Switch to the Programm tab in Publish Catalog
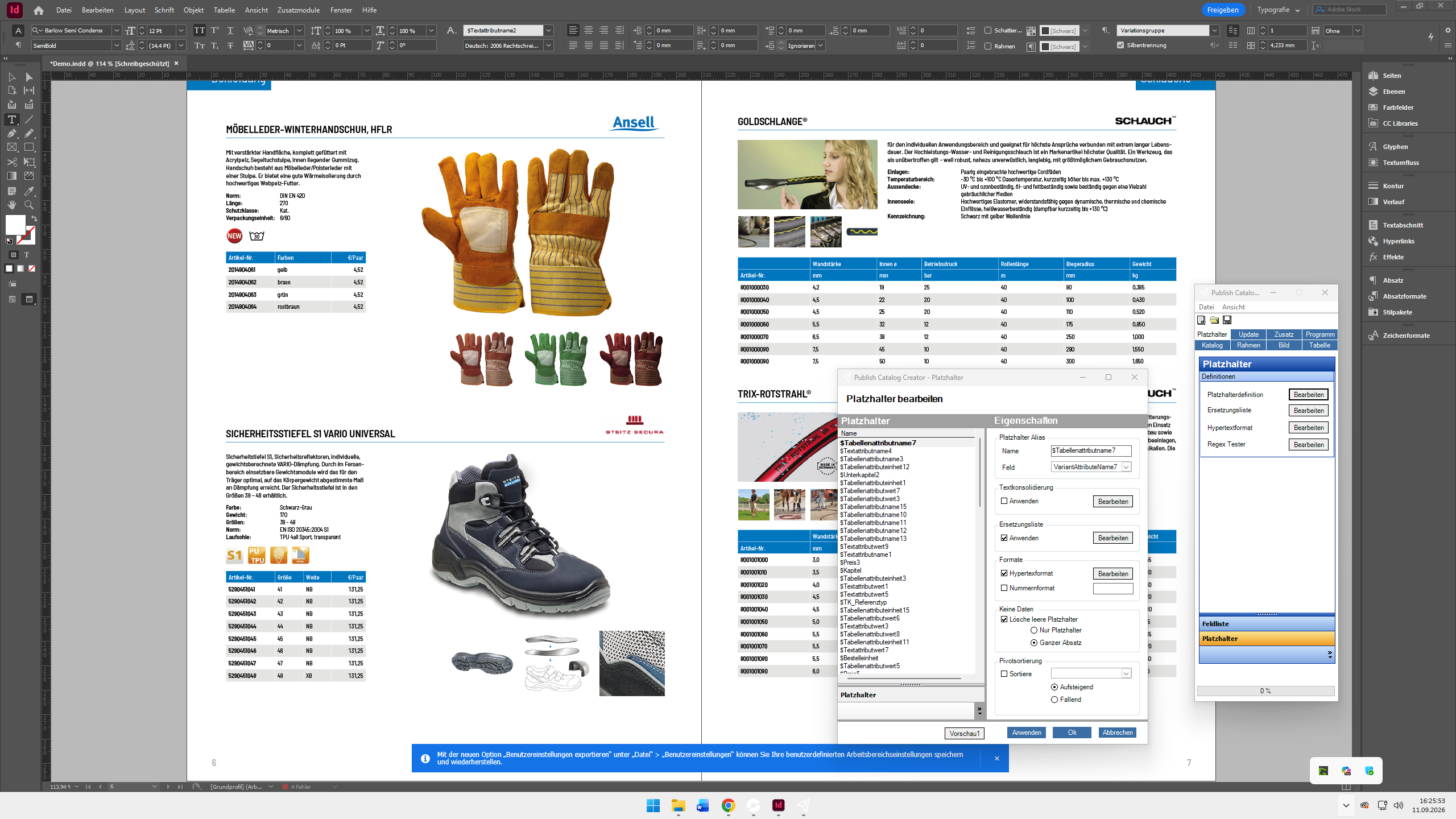The height and width of the screenshot is (819, 1456). pyautogui.click(x=1319, y=334)
